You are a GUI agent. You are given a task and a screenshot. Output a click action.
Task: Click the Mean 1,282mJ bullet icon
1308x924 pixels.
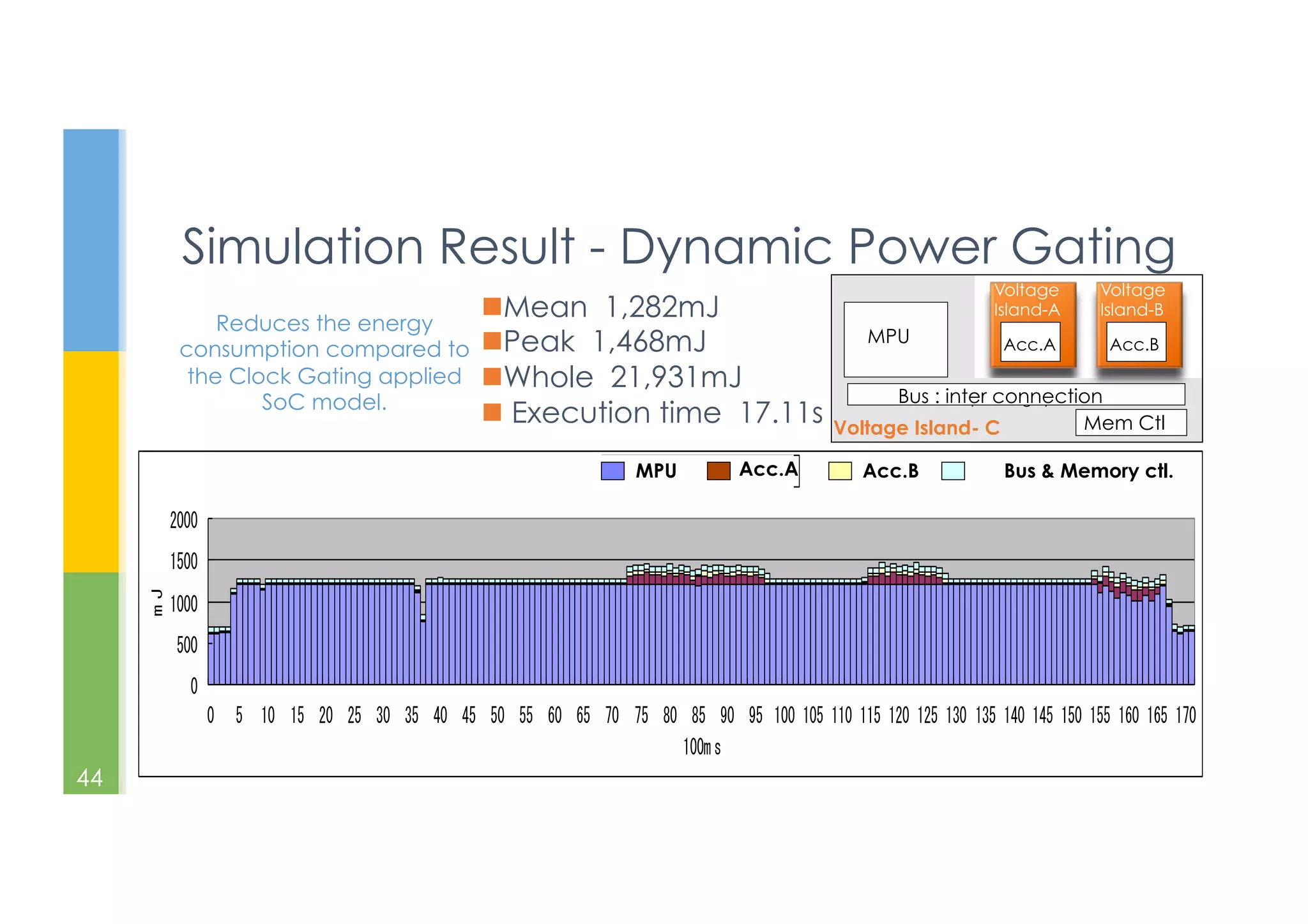(492, 307)
